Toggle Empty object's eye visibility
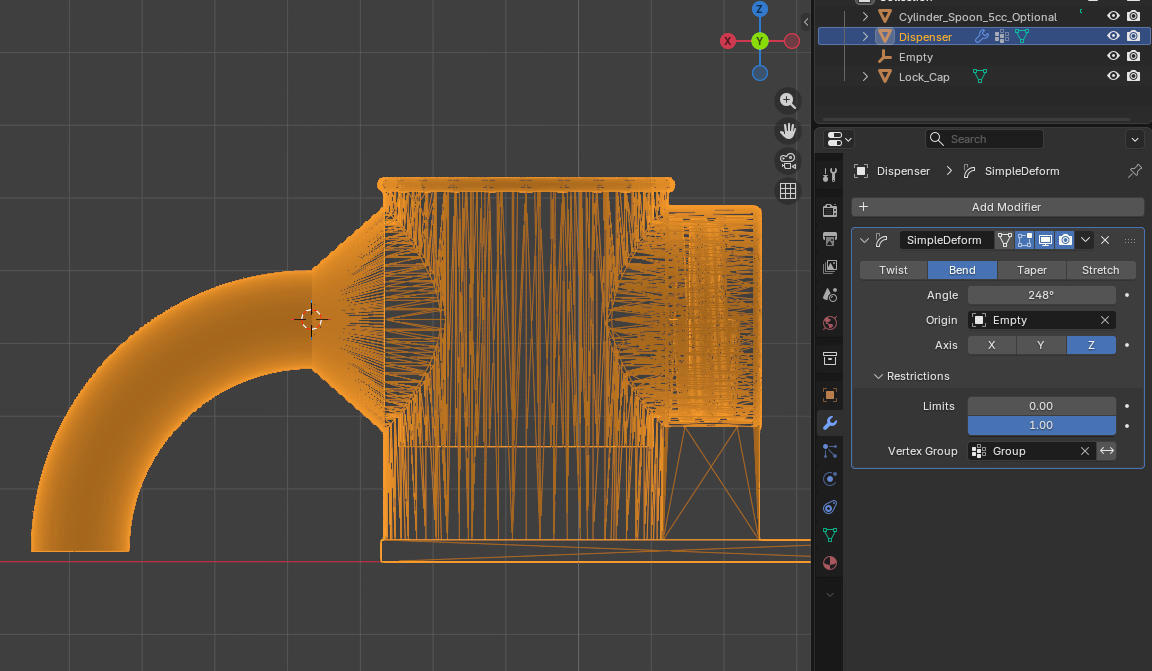This screenshot has width=1152, height=671. (1113, 56)
